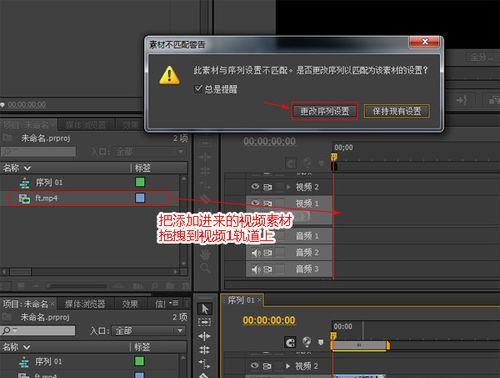500x378 pixels.
Task: Switch to 媒体浏览器 tab in bright panel
Action: click(85, 304)
